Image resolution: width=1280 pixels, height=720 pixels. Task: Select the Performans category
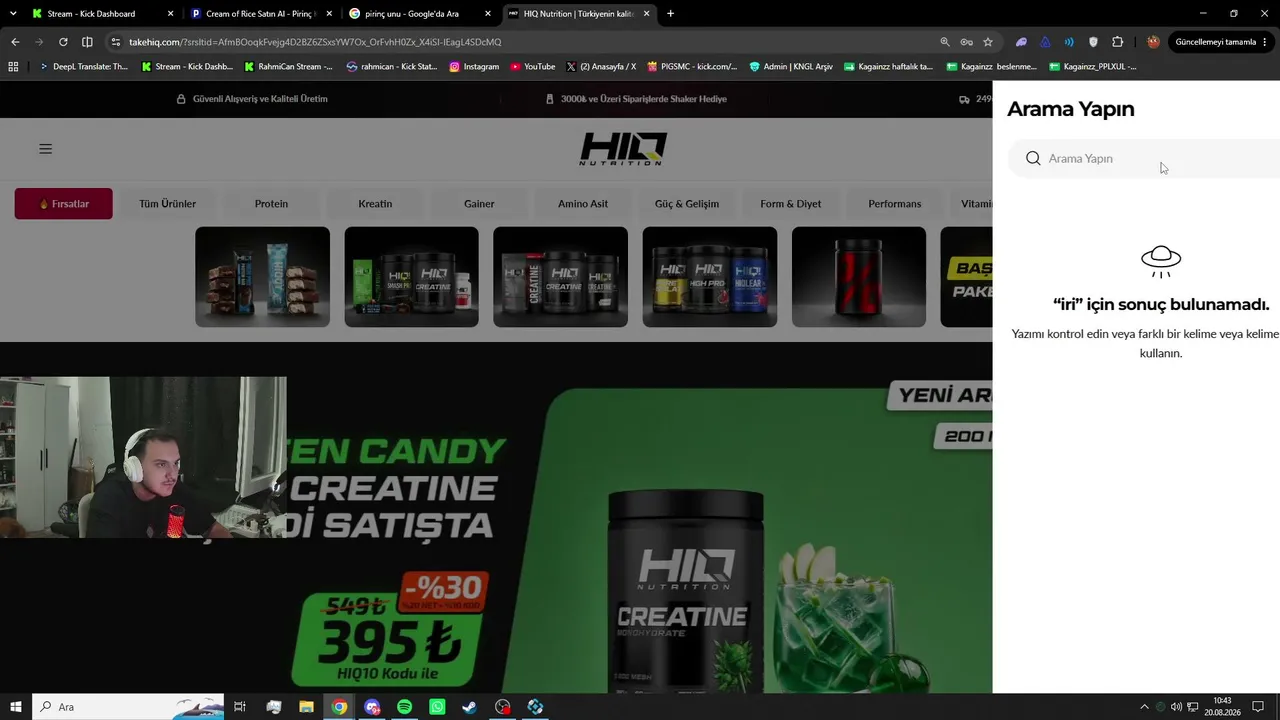coord(895,204)
